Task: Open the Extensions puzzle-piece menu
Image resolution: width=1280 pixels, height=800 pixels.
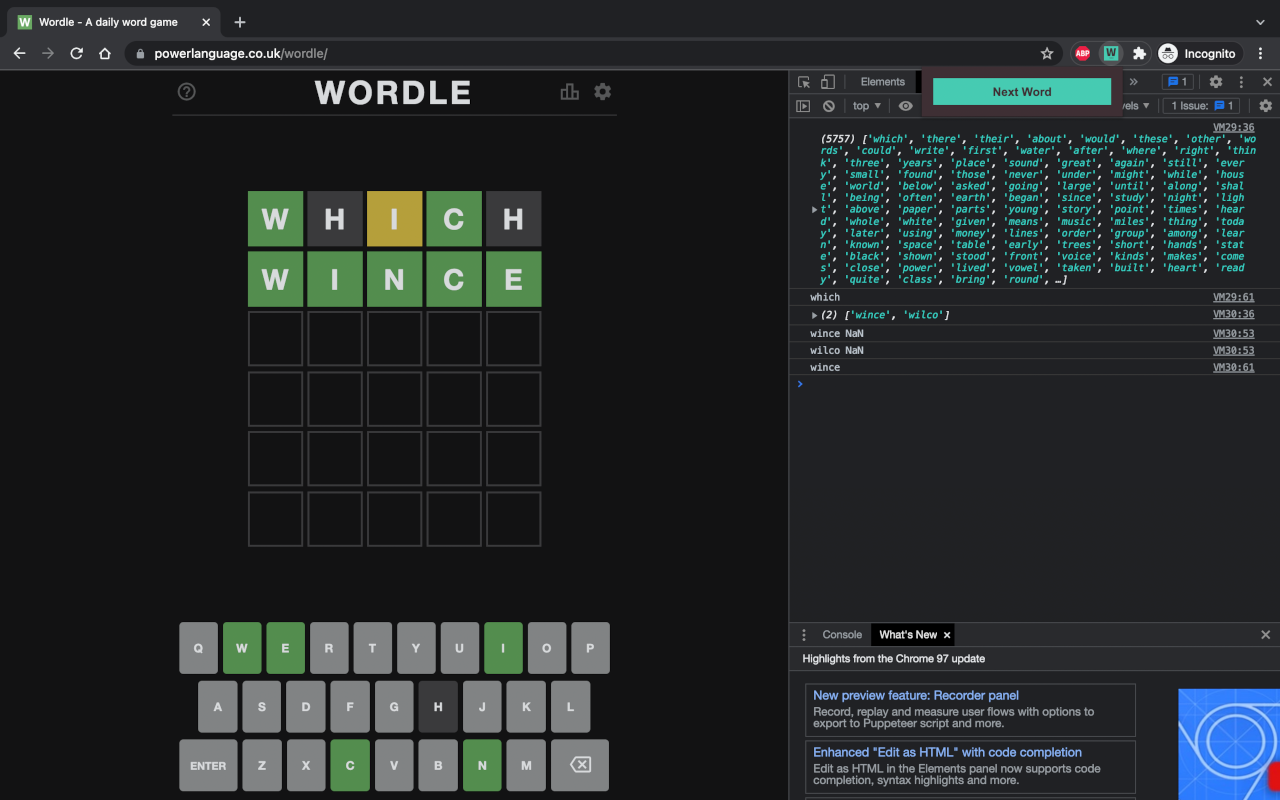Action: pyautogui.click(x=1139, y=53)
